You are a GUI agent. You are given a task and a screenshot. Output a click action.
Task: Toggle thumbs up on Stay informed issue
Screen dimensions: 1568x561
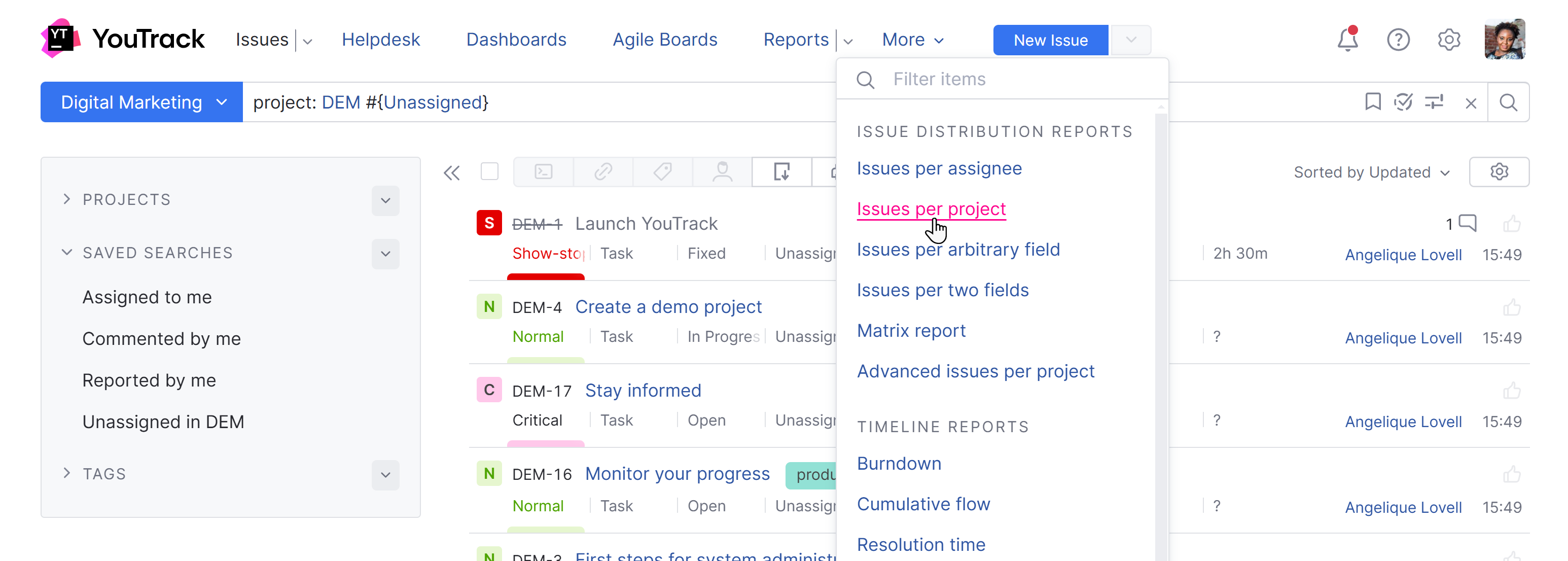click(1511, 391)
